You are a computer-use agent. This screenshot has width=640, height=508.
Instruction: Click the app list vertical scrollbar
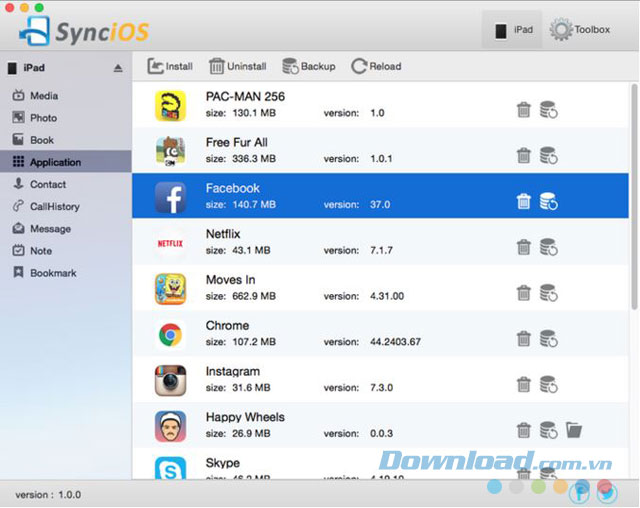coord(634,196)
